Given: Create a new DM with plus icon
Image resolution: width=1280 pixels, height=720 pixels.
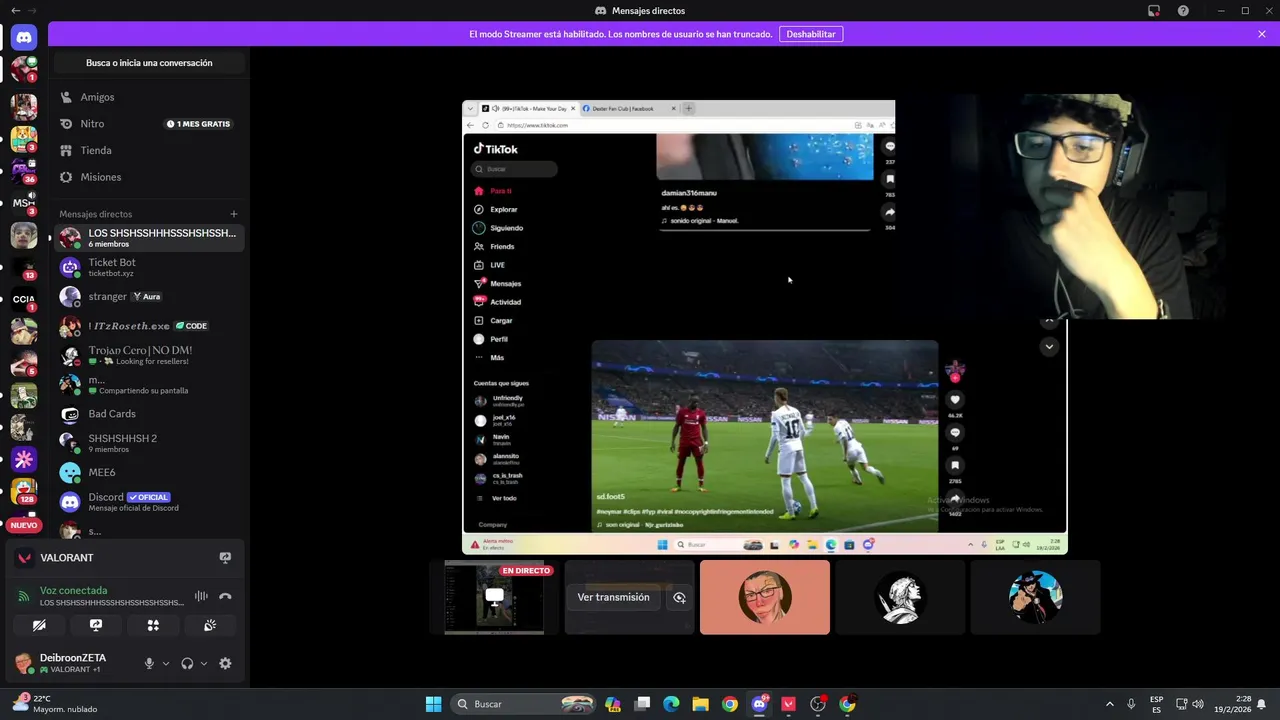Looking at the screenshot, I should (234, 214).
